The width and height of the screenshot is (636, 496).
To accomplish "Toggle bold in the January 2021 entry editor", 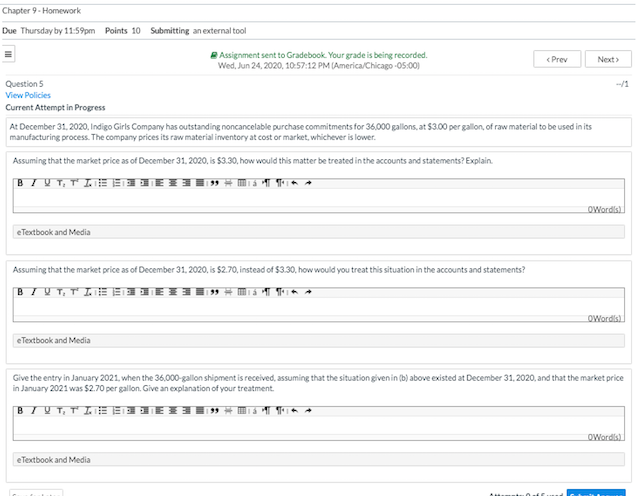I will coord(20,411).
